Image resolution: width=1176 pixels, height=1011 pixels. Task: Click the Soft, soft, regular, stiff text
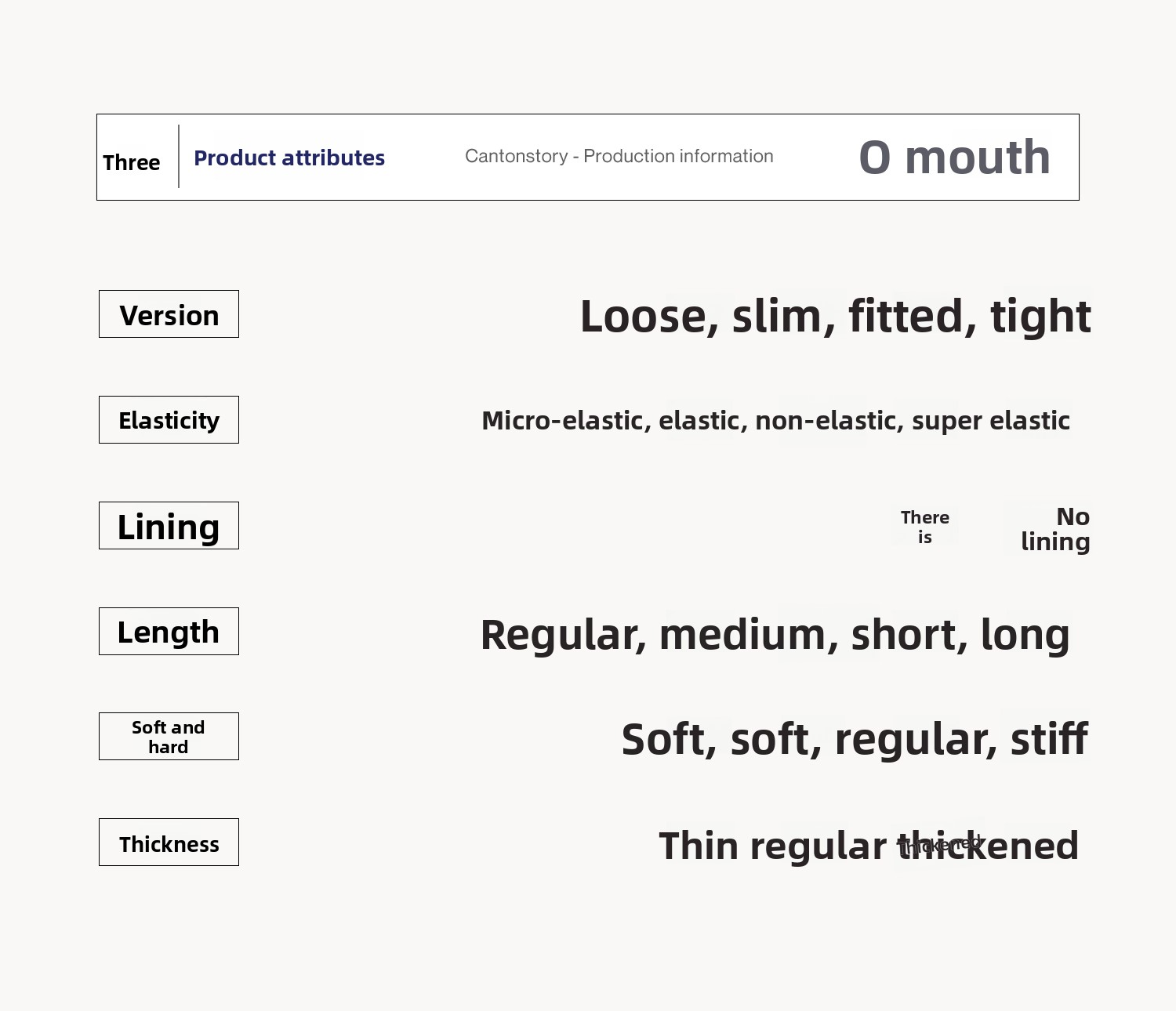(855, 739)
